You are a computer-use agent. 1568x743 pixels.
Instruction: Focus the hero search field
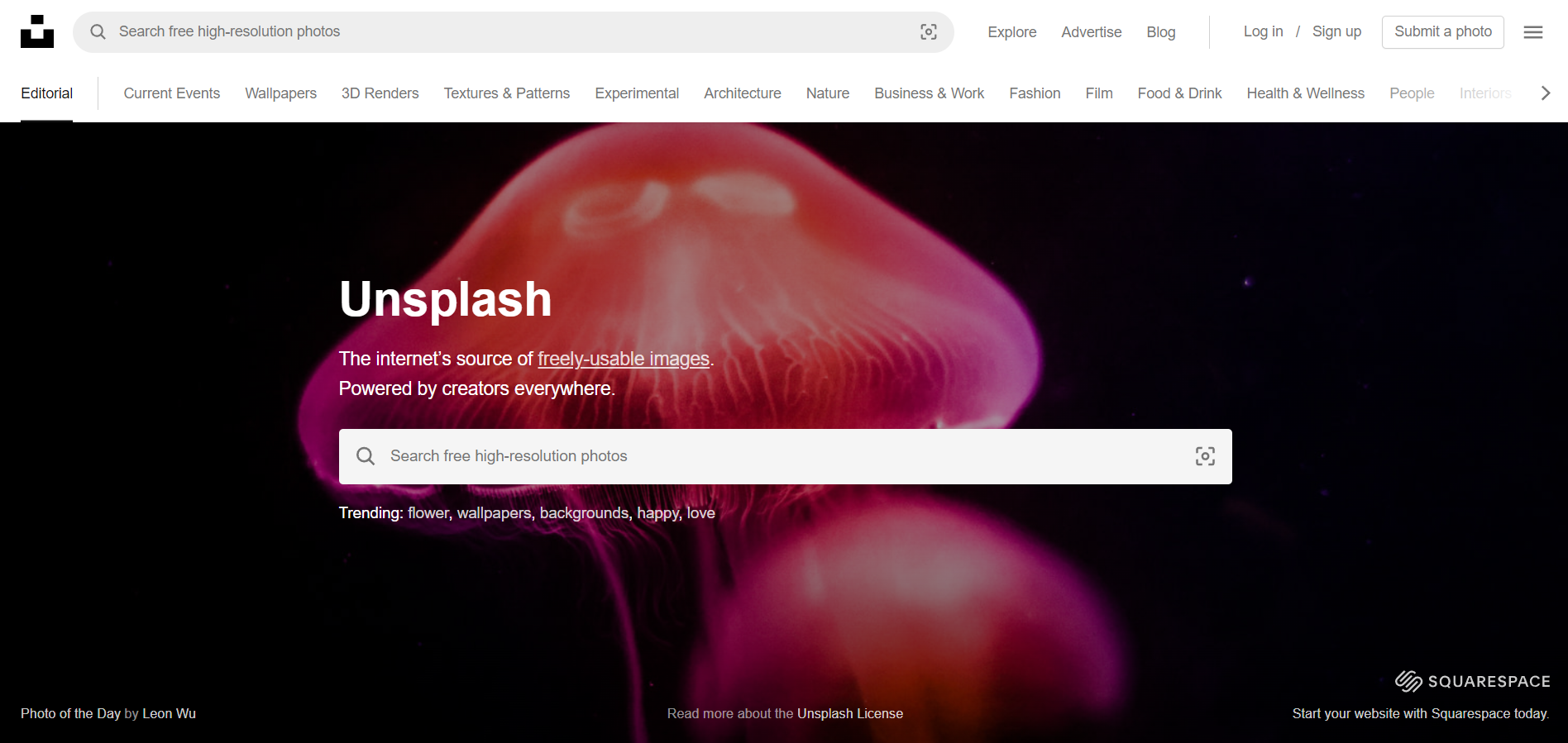coord(786,456)
